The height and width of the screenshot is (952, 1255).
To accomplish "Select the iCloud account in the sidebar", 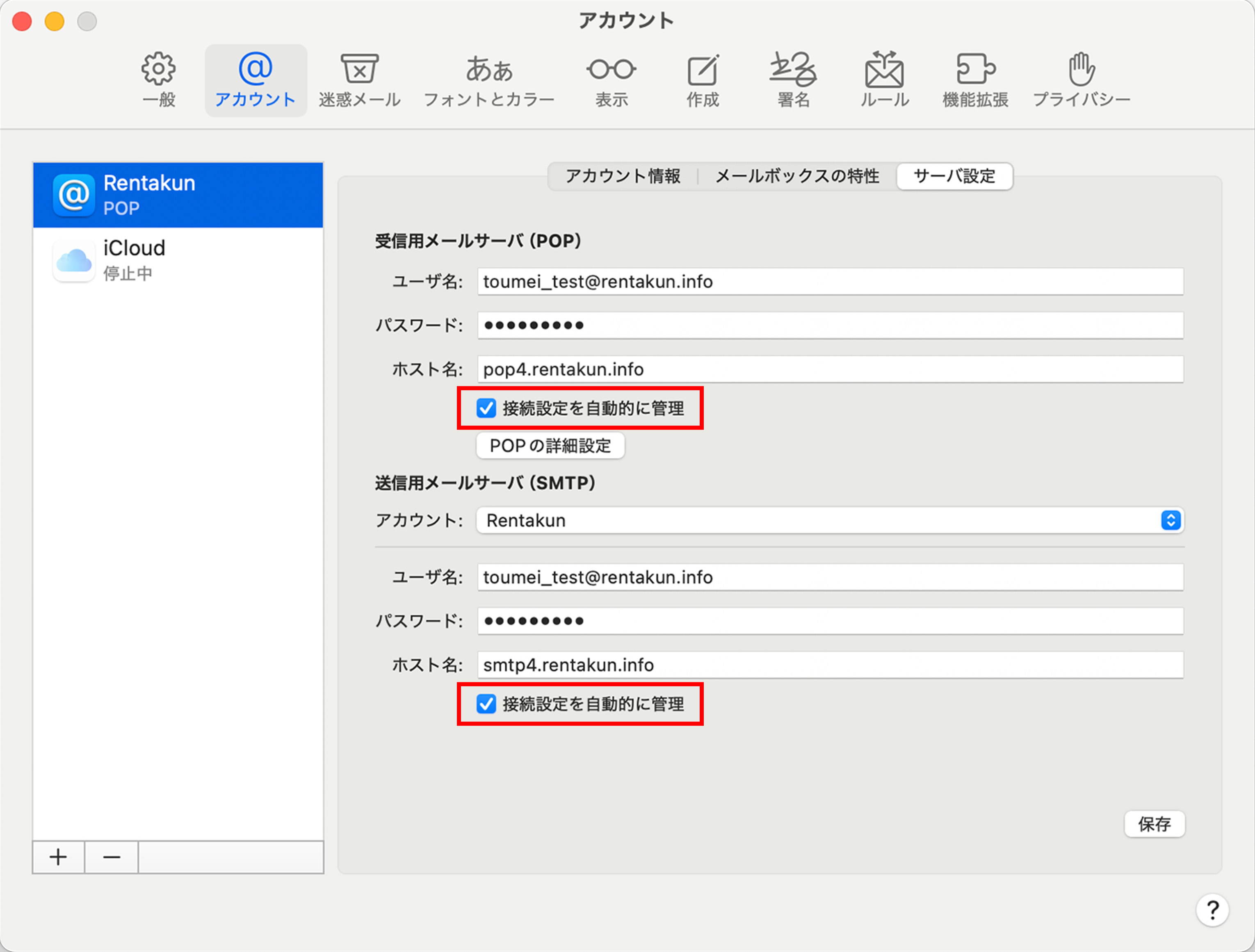I will [178, 260].
